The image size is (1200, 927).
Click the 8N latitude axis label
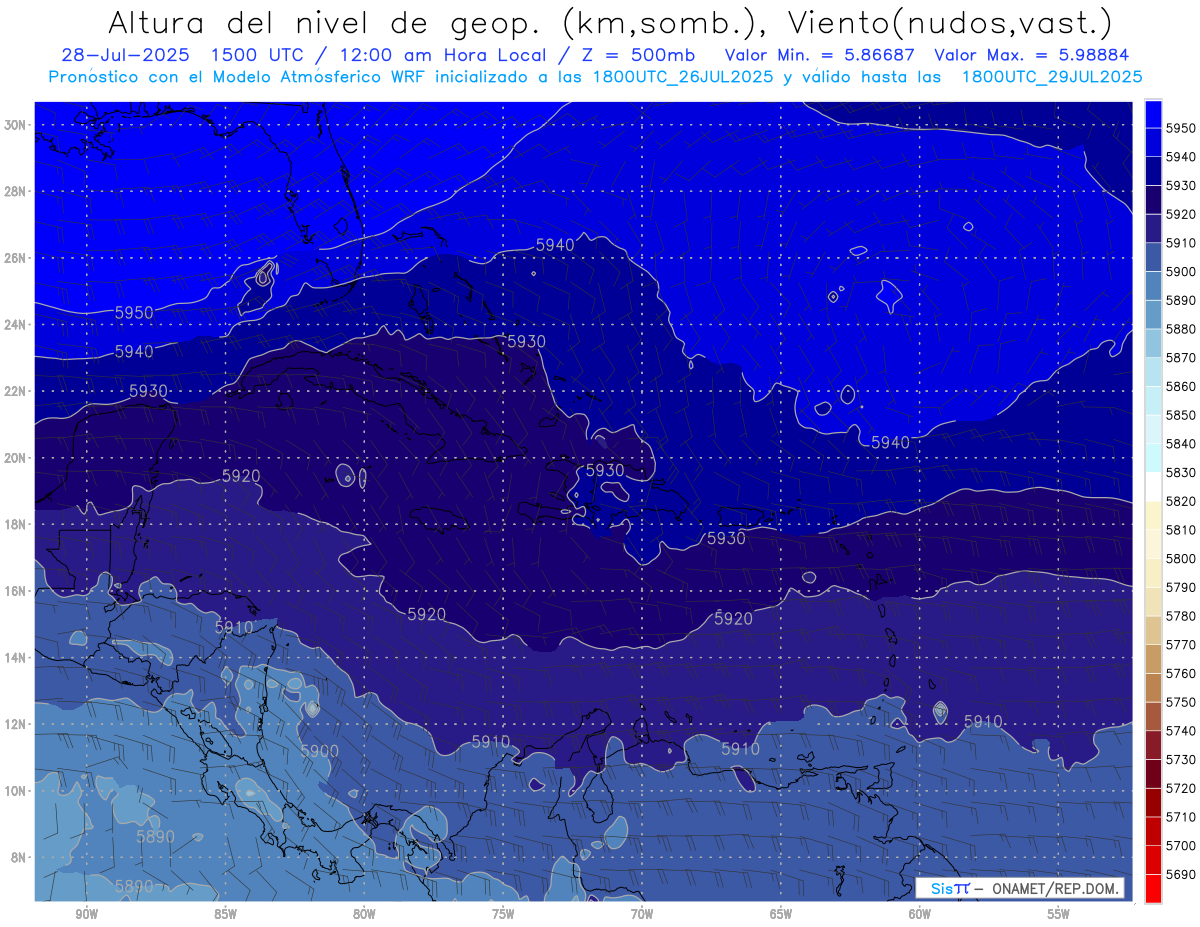pos(19,858)
